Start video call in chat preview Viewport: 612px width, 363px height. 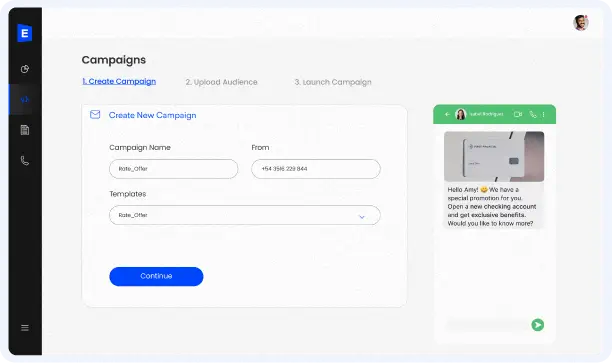coord(518,114)
